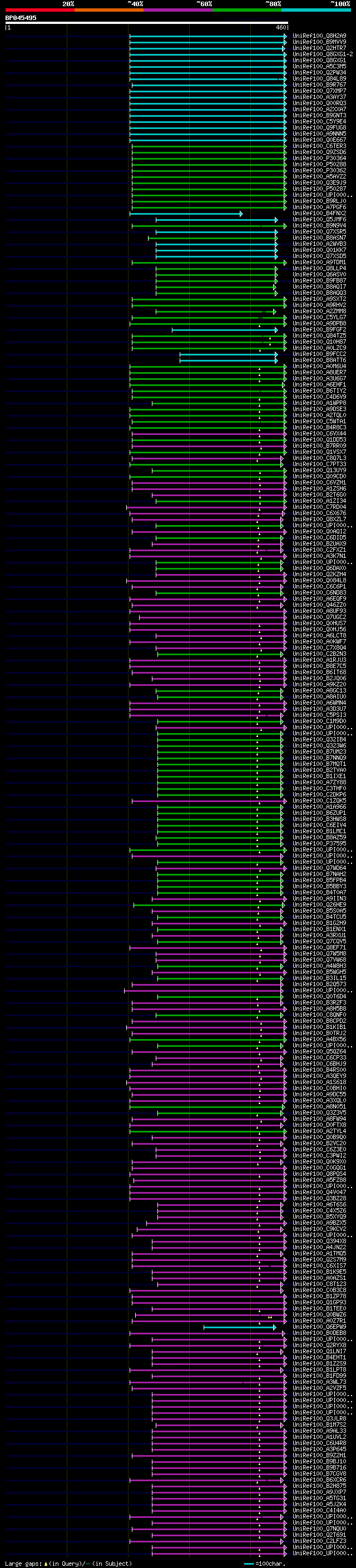The height and width of the screenshot is (1568, 356).
Task: Select label UniRef100_B9RLJ0
Action: (x=319, y=201)
